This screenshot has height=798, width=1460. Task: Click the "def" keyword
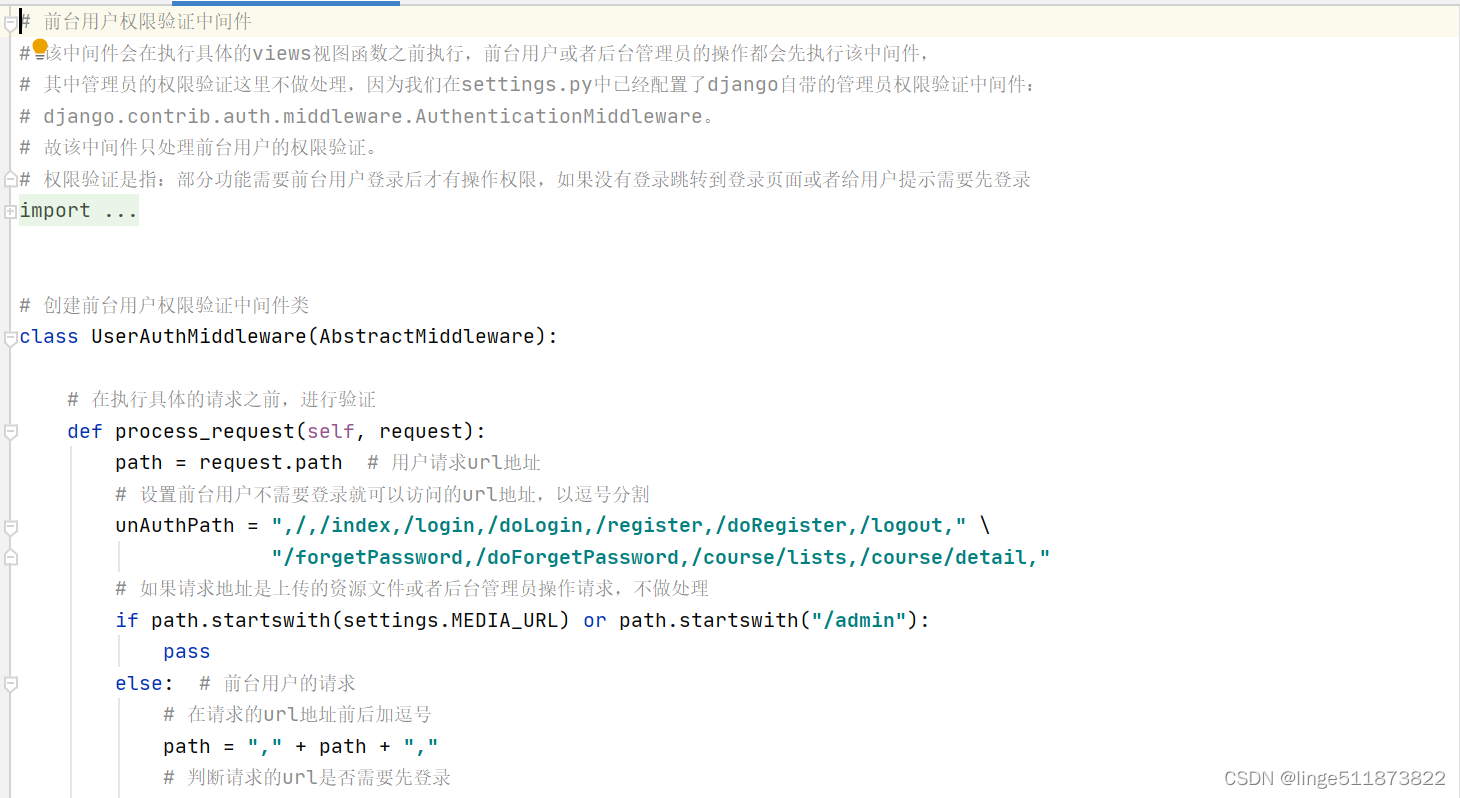point(85,432)
